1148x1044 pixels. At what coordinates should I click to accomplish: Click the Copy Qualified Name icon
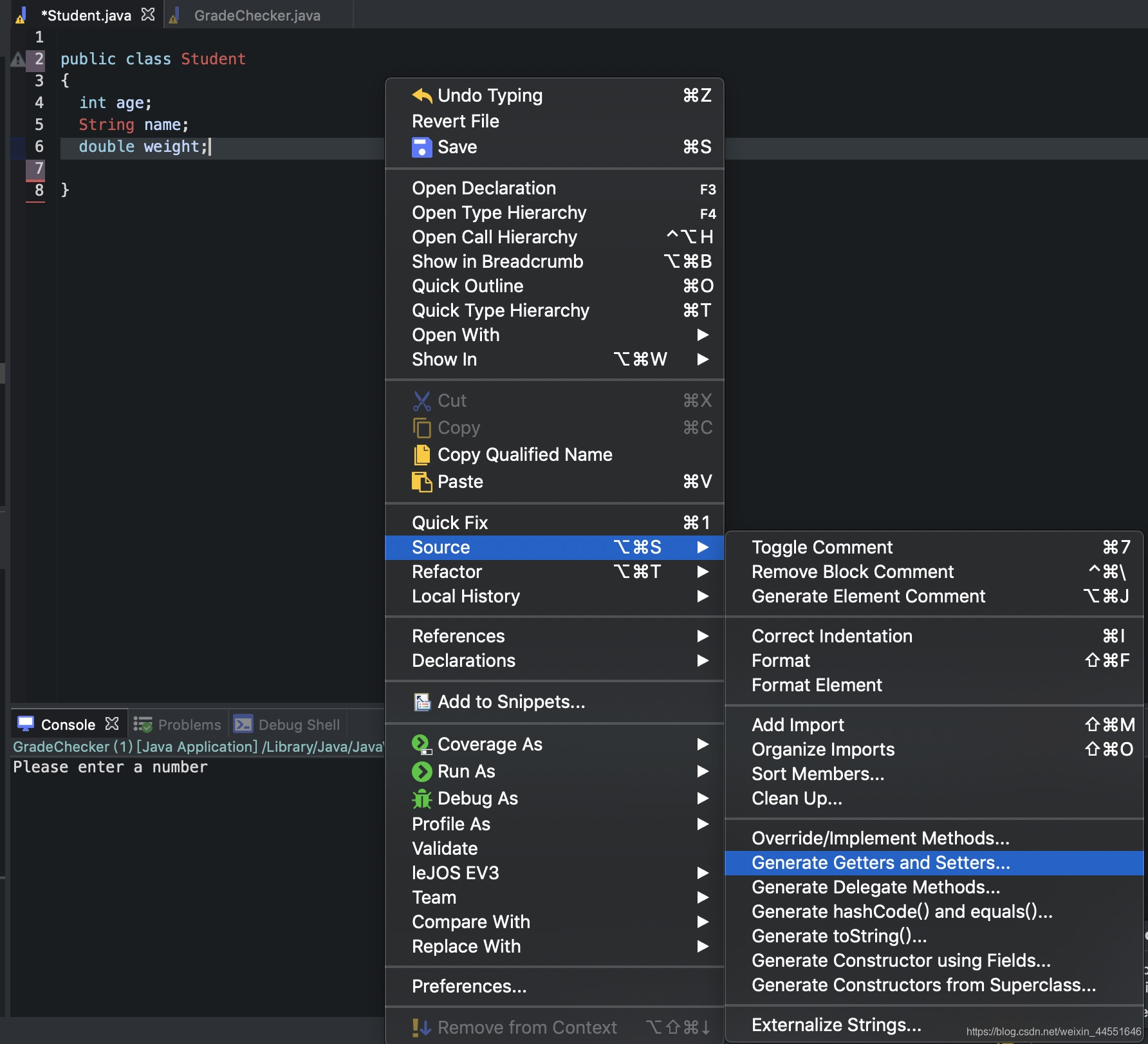coord(422,455)
